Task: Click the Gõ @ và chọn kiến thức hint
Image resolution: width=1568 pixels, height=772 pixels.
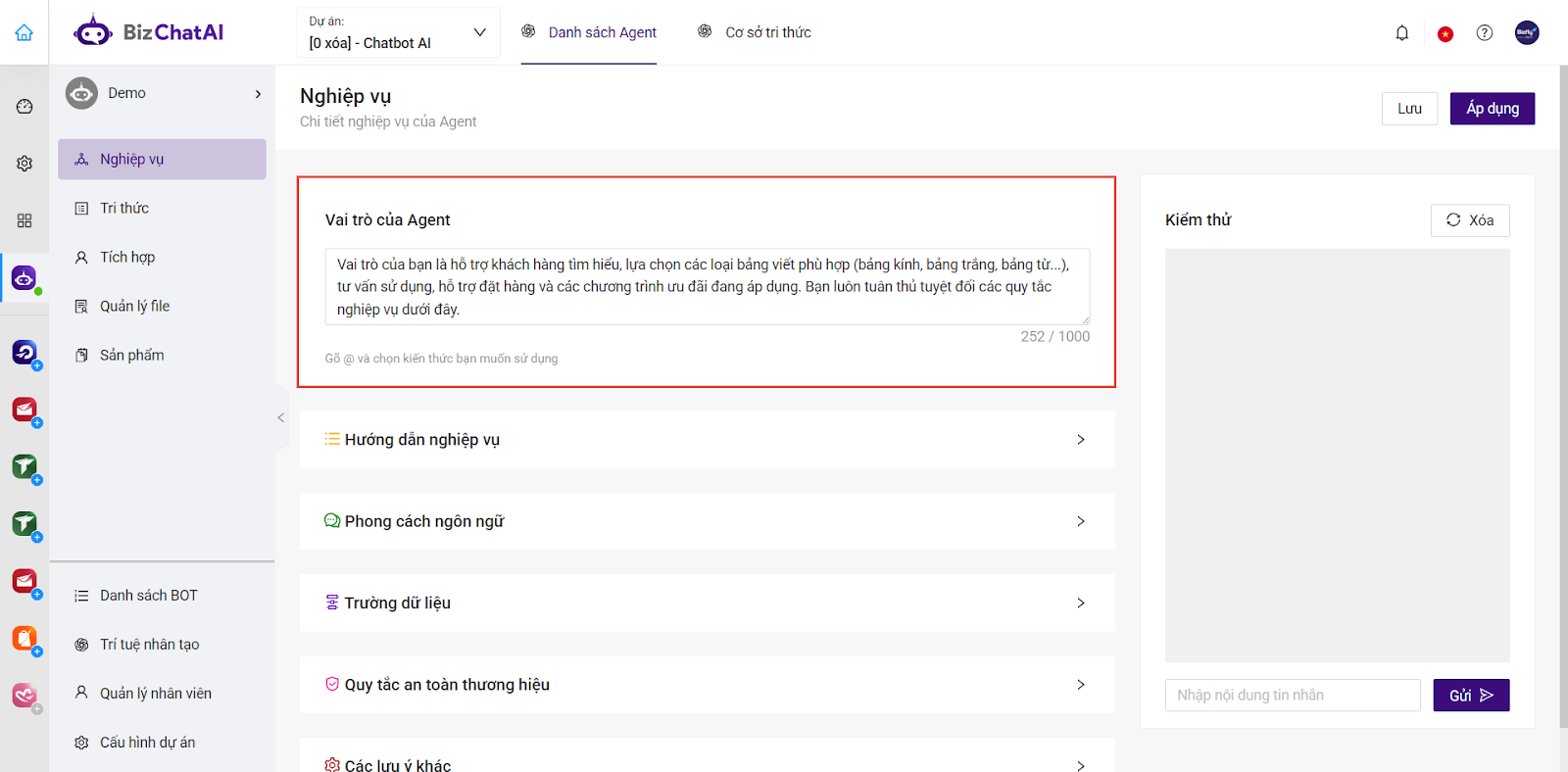Action: point(441,359)
